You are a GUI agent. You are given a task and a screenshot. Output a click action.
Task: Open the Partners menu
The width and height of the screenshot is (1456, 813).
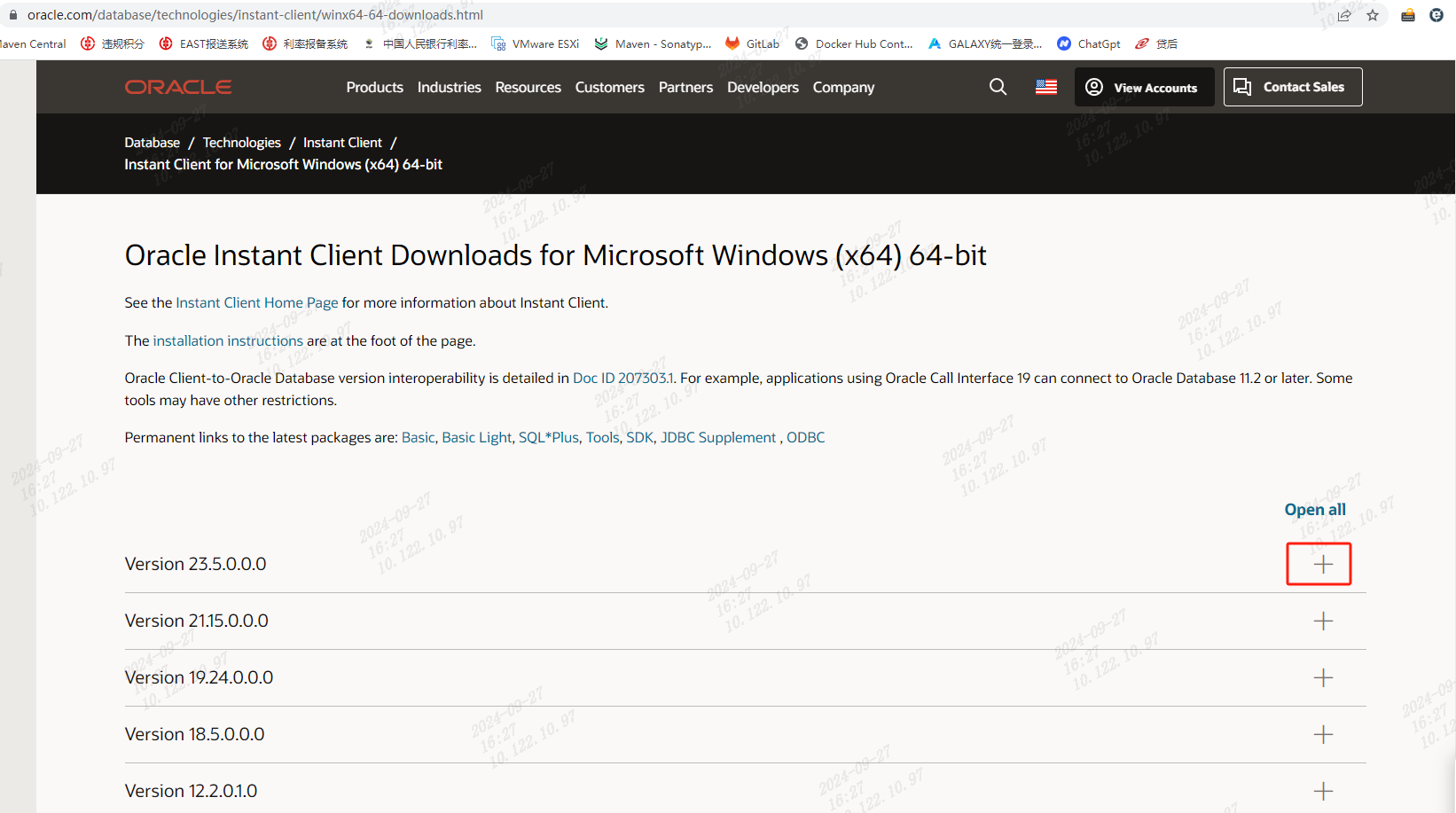685,87
